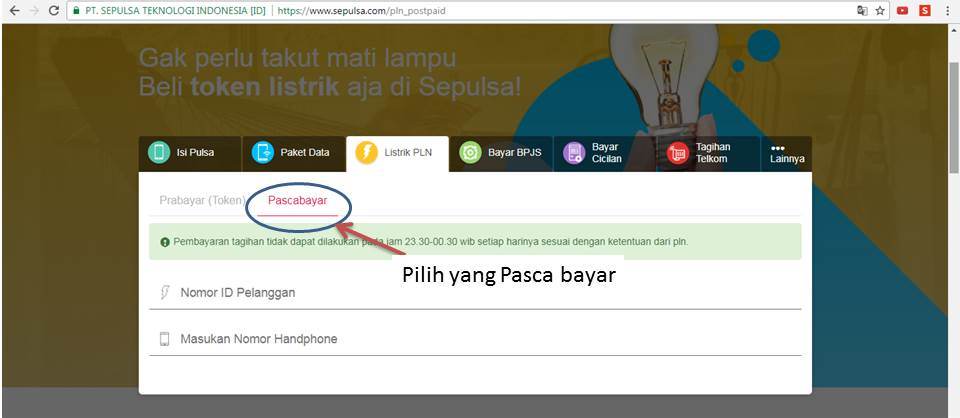960x418 pixels.
Task: Switch to the Paket Data tab
Action: click(294, 153)
